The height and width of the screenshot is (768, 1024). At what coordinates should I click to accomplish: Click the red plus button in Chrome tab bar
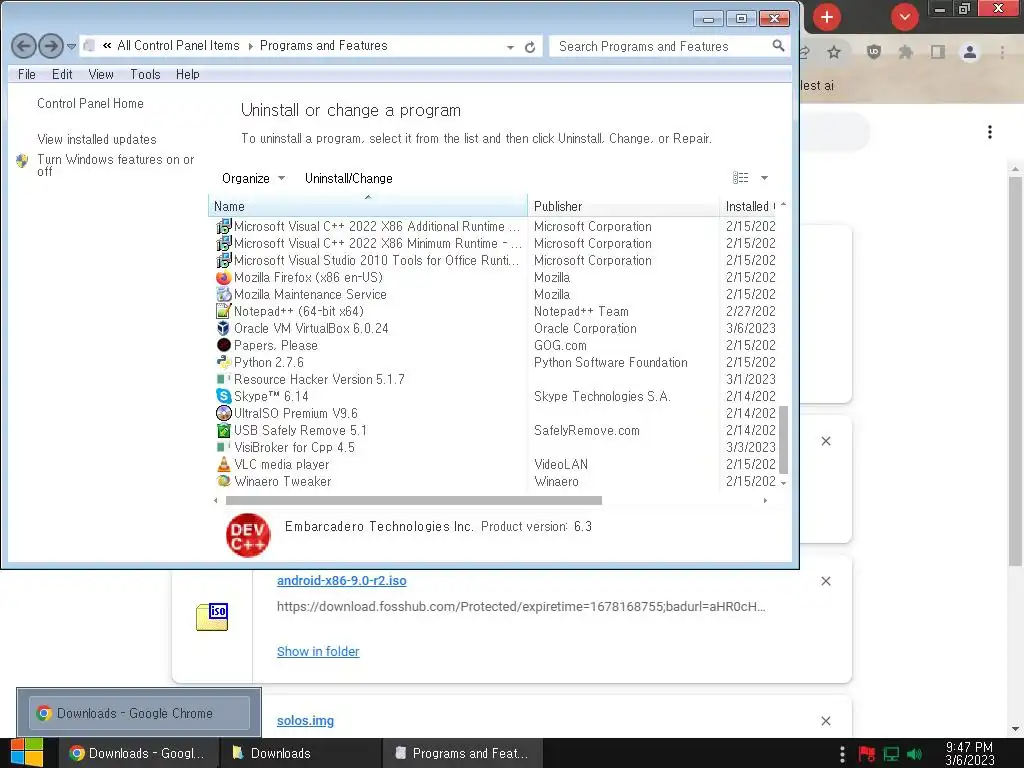[x=827, y=17]
